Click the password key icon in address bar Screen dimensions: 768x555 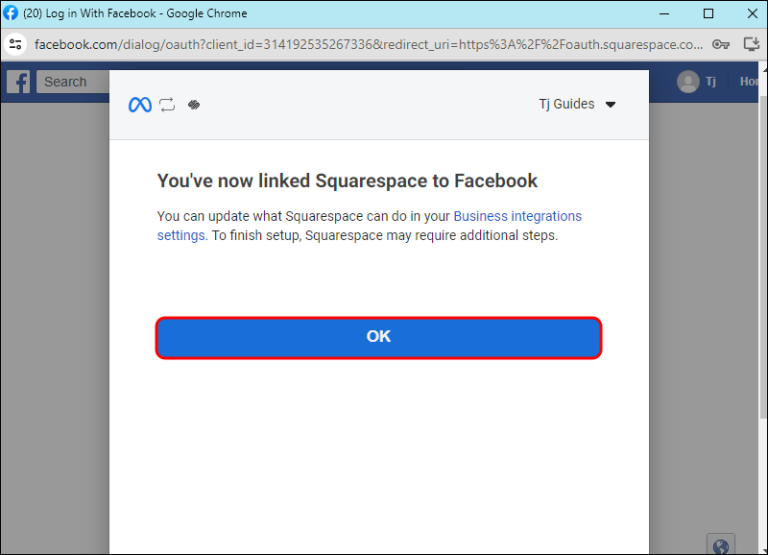(720, 44)
